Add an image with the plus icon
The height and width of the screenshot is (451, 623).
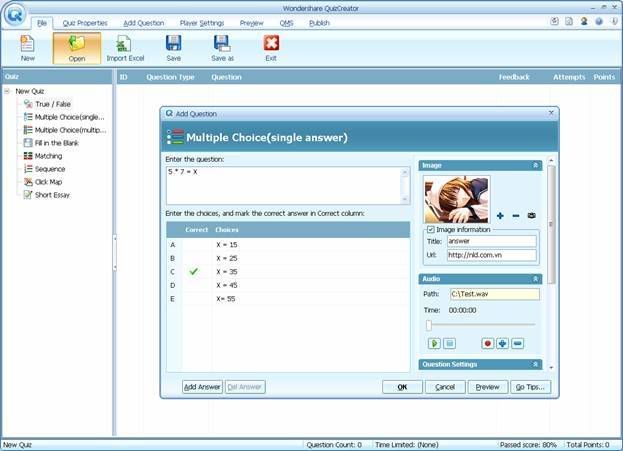[500, 216]
